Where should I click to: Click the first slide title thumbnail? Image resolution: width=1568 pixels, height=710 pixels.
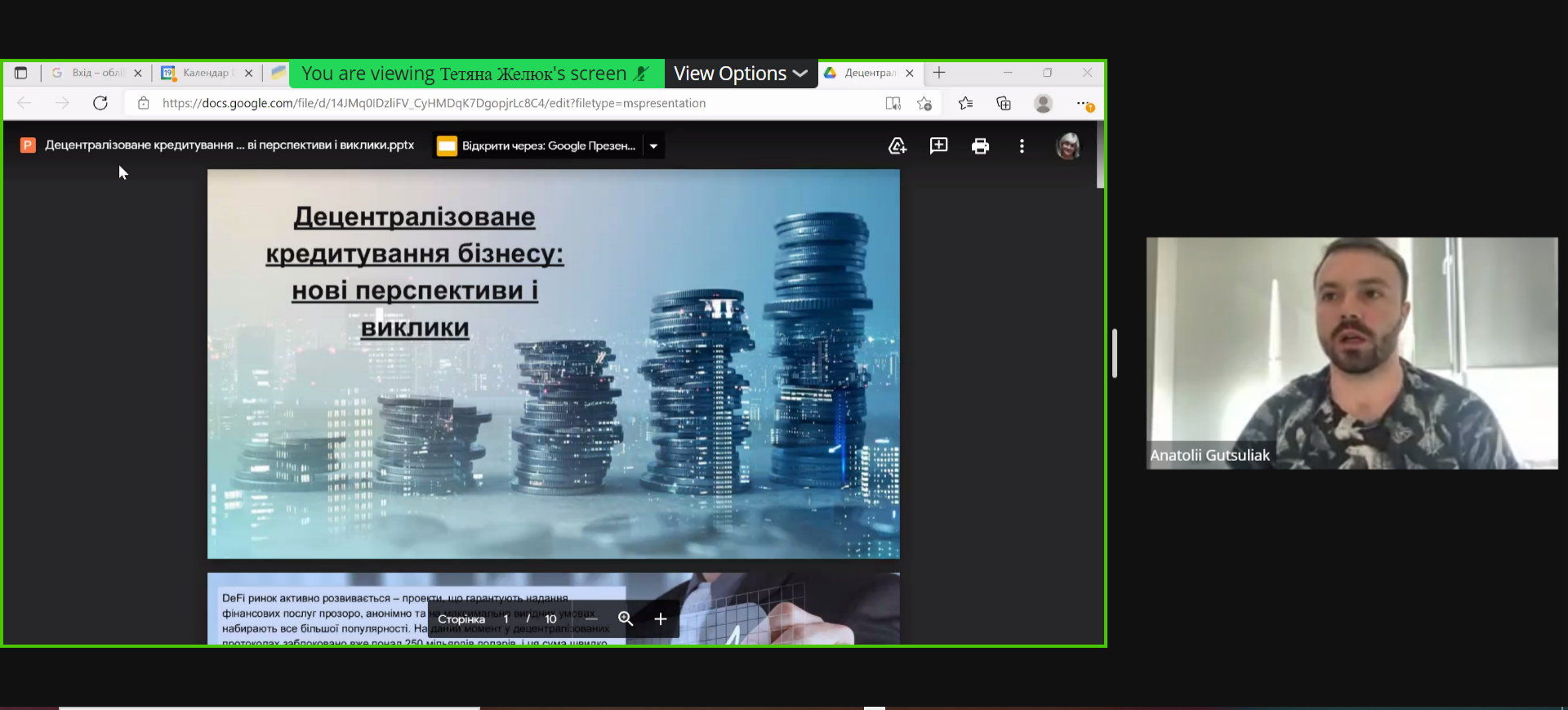point(554,364)
